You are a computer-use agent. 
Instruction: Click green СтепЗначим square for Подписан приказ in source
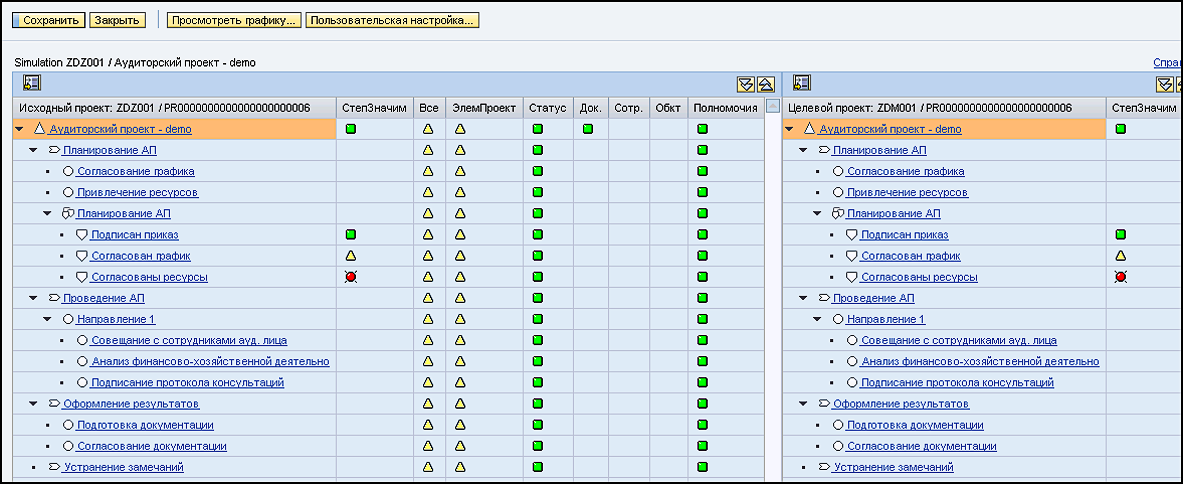pyautogui.click(x=351, y=235)
